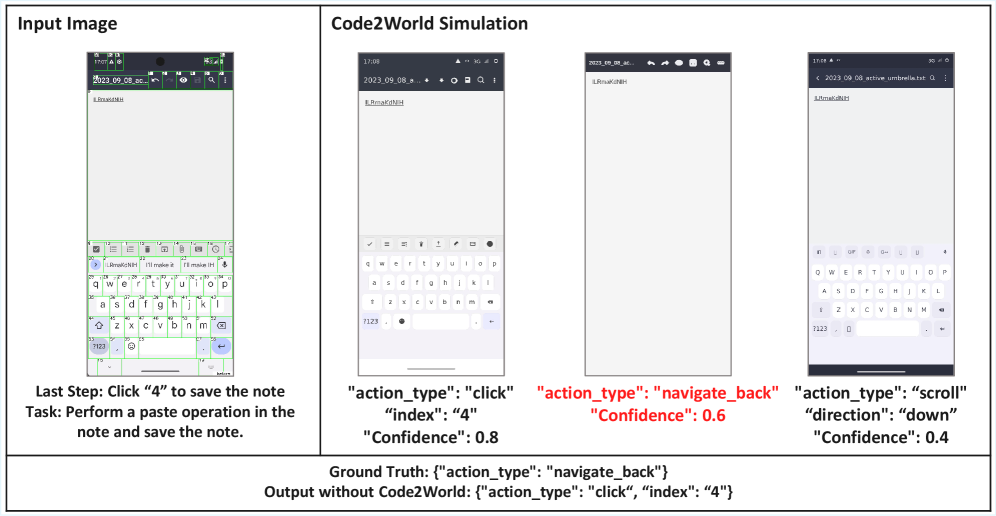Screen dimensions: 996x516
Task: Switch to ?123 symbols on Input Image keyboard
Action: (x=98, y=346)
